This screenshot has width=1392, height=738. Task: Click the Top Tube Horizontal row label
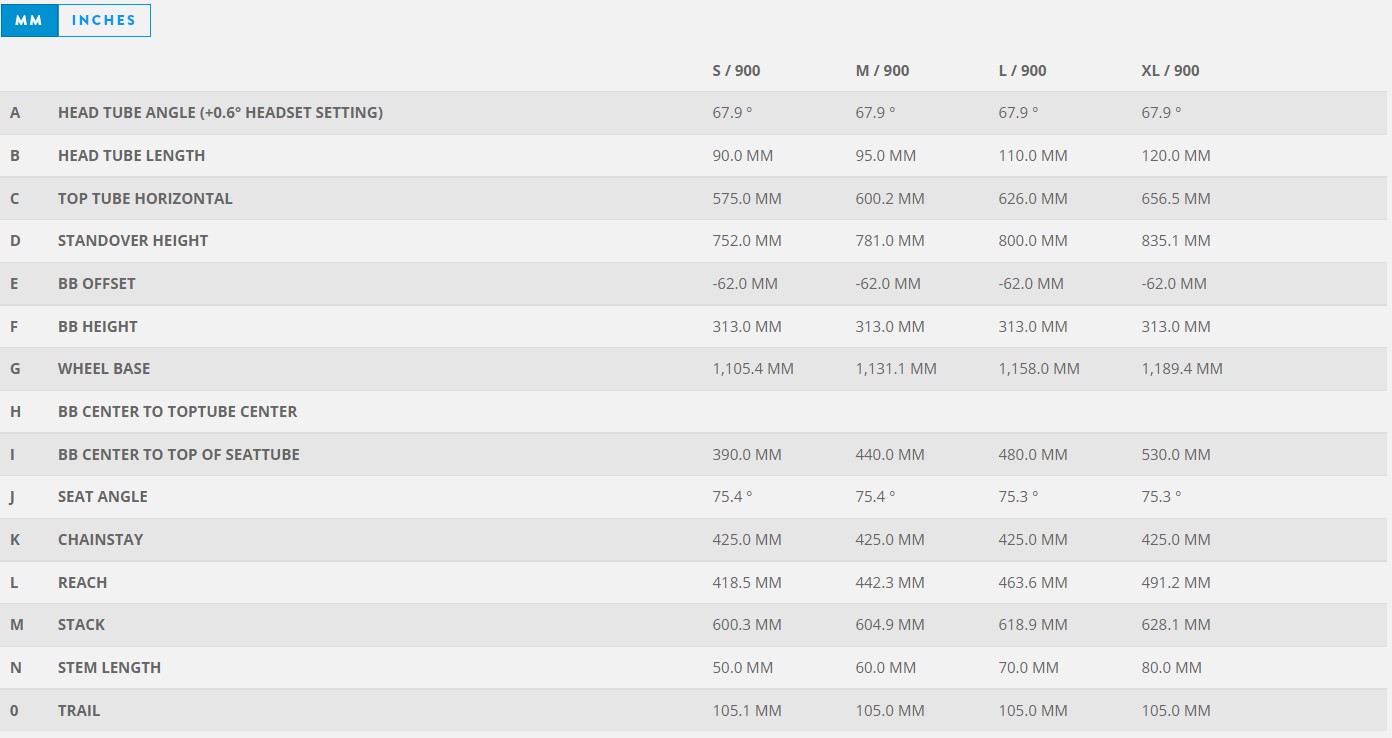pos(145,199)
